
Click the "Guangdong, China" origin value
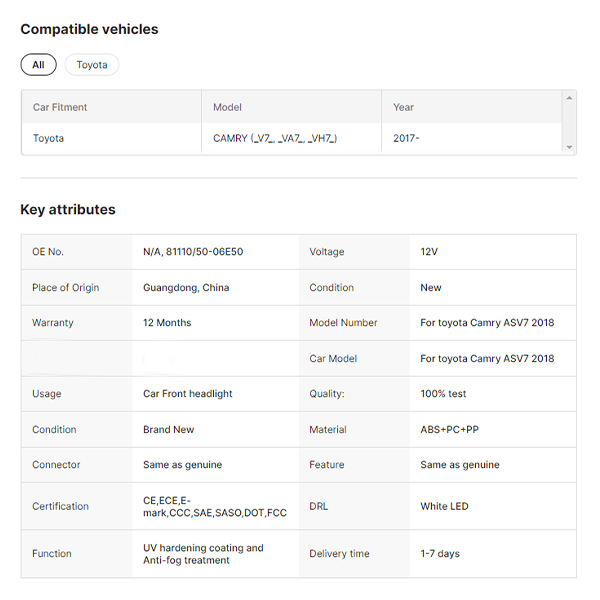[186, 288]
